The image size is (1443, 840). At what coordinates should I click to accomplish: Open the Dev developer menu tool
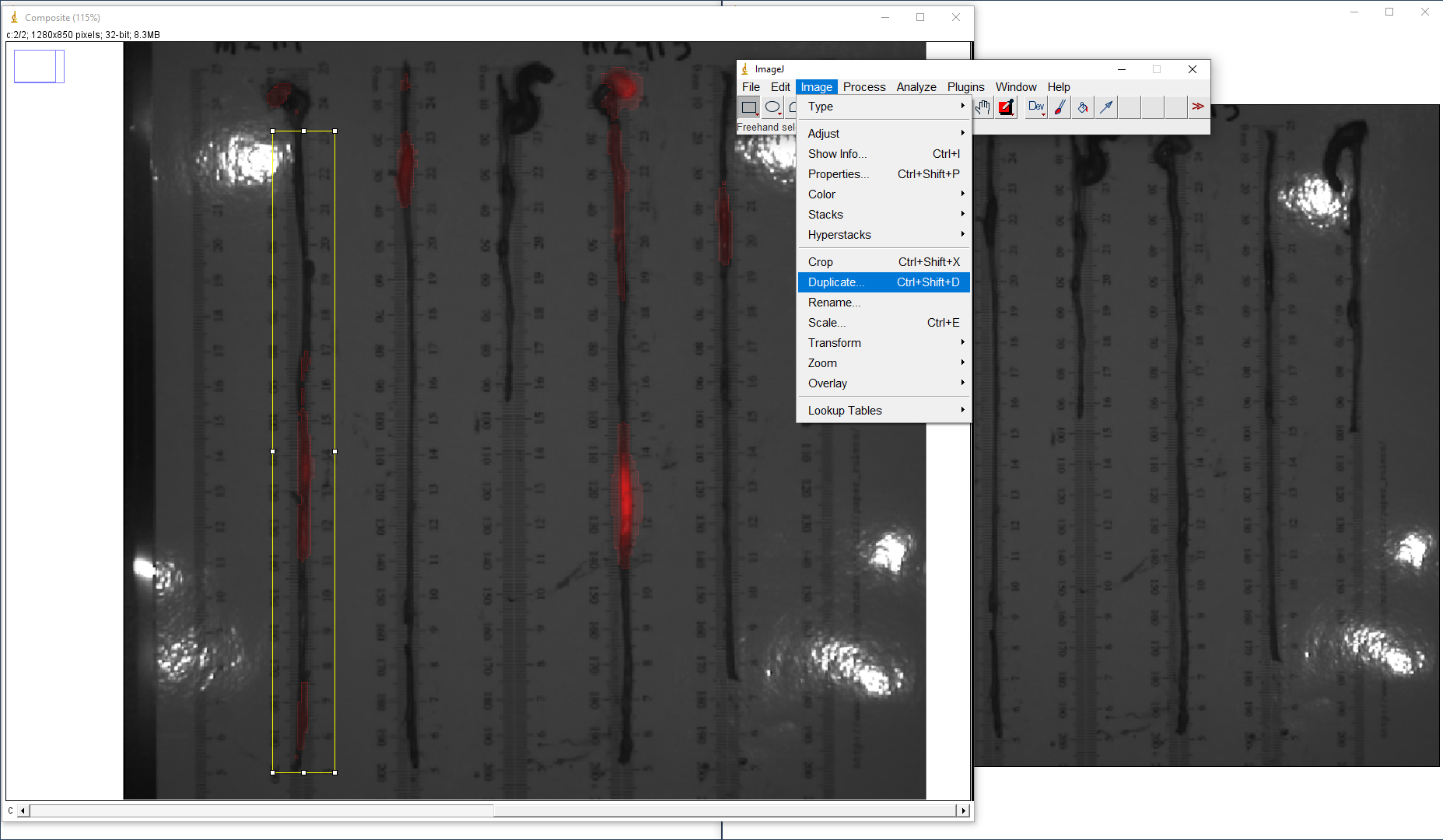pos(1036,107)
